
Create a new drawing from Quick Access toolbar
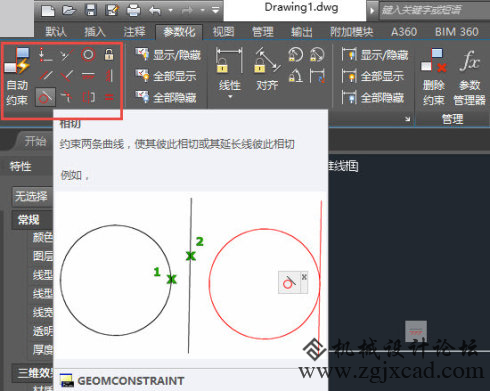[x=48, y=10]
